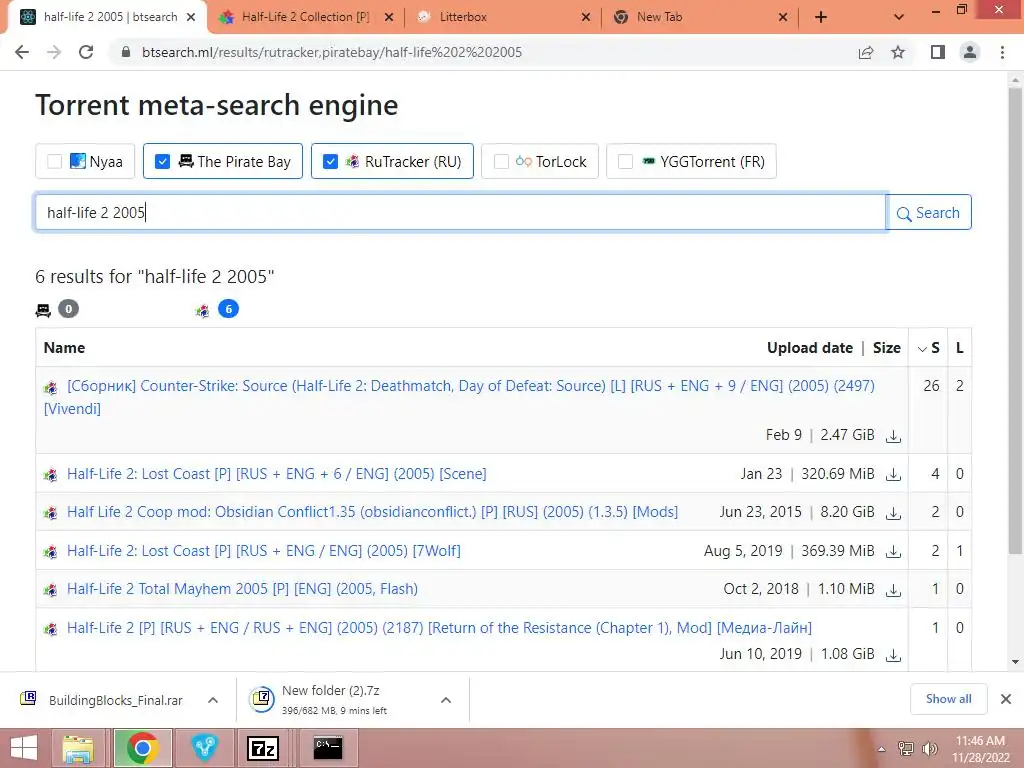Download the Lost Coast [Scene] torrent
Viewport: 1024px width, 768px height.
tap(893, 475)
